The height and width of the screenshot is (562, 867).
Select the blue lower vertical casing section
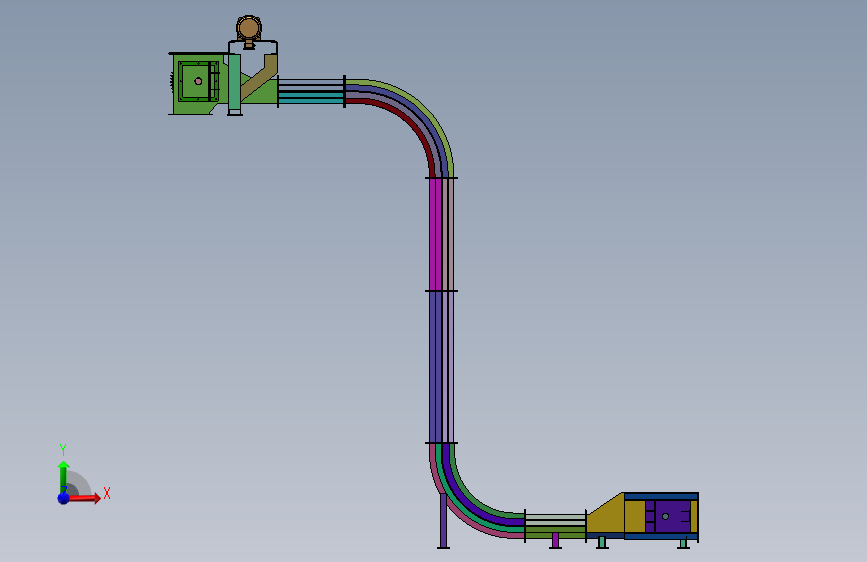click(x=436, y=367)
